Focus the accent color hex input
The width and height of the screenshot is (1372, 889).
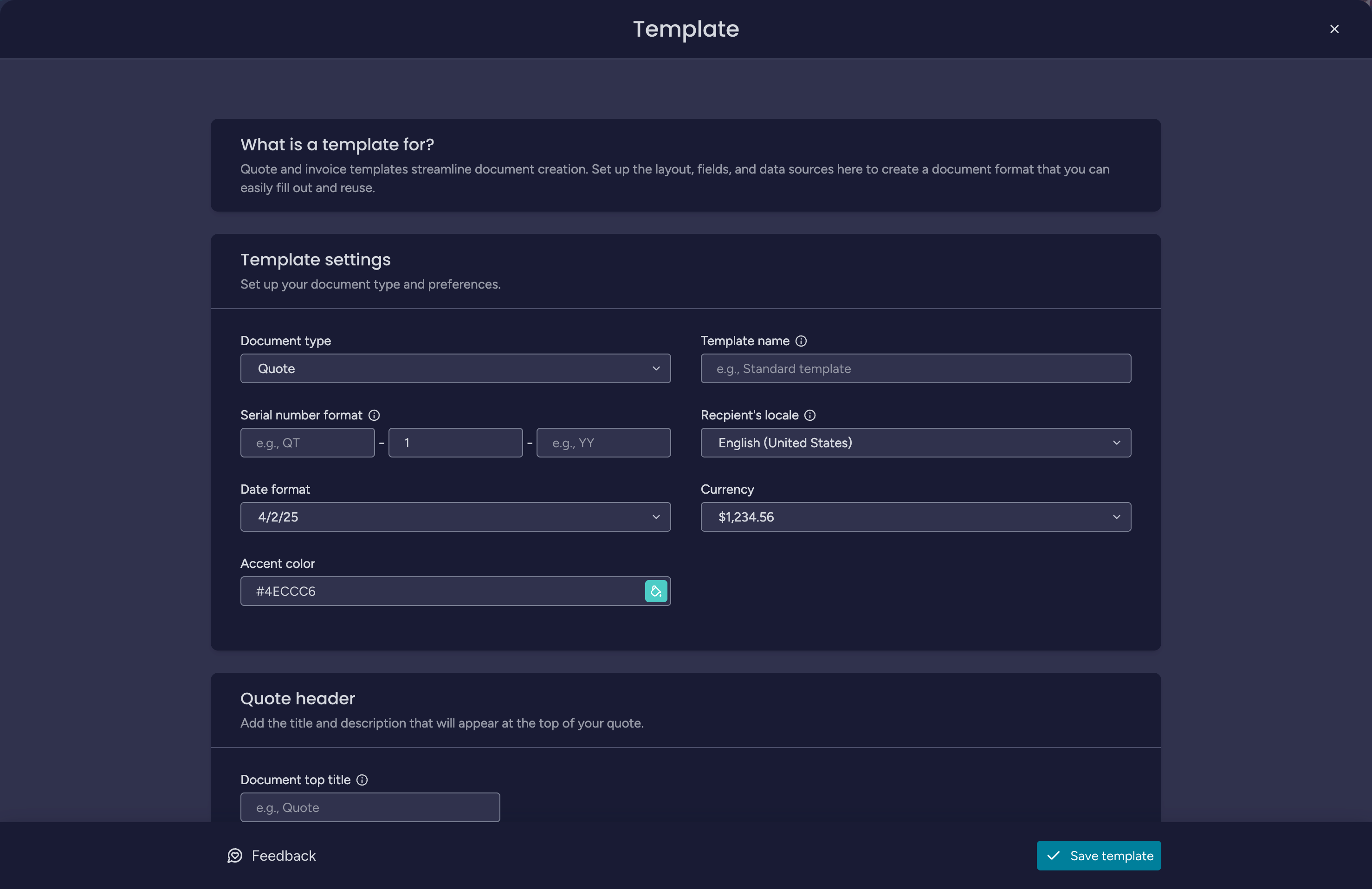pos(442,591)
